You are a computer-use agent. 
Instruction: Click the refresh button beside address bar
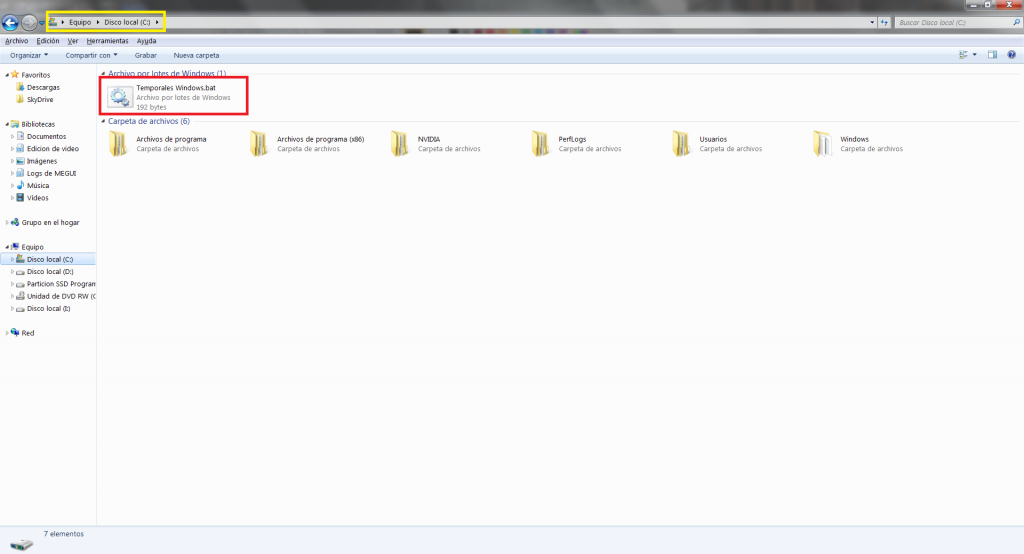[x=884, y=22]
